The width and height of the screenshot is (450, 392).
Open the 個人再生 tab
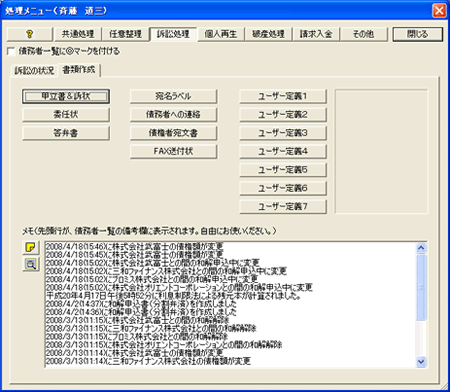tap(221, 34)
